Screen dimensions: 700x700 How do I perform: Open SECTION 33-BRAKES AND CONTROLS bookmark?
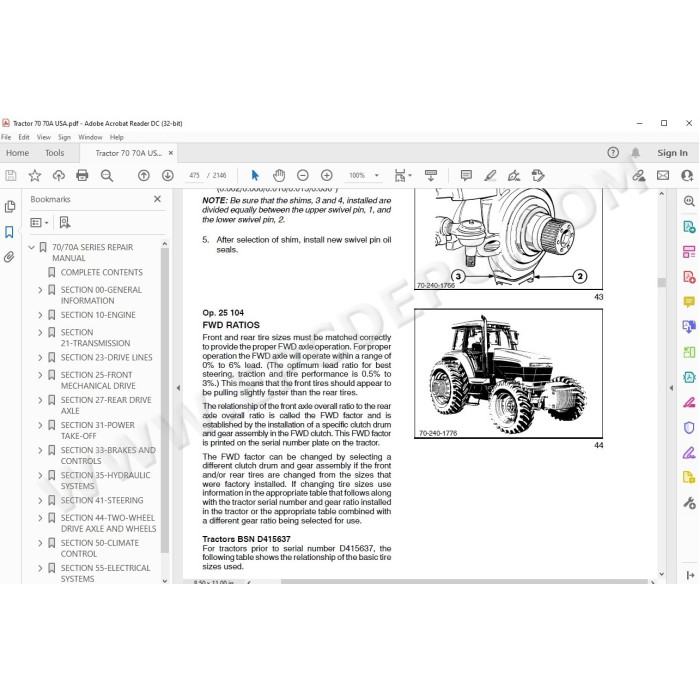(x=108, y=455)
